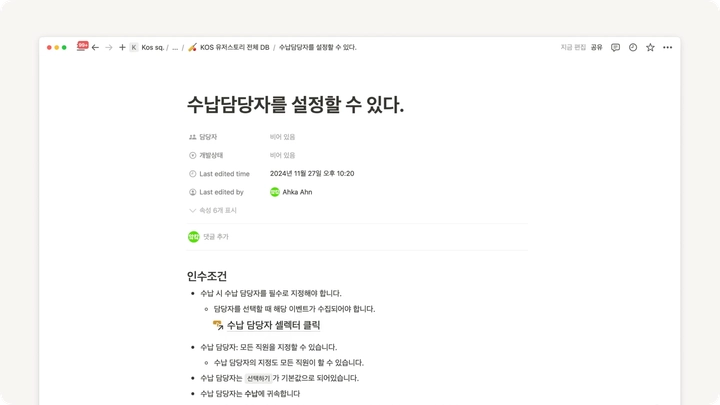Click the Last edited by person icon

click(x=192, y=192)
